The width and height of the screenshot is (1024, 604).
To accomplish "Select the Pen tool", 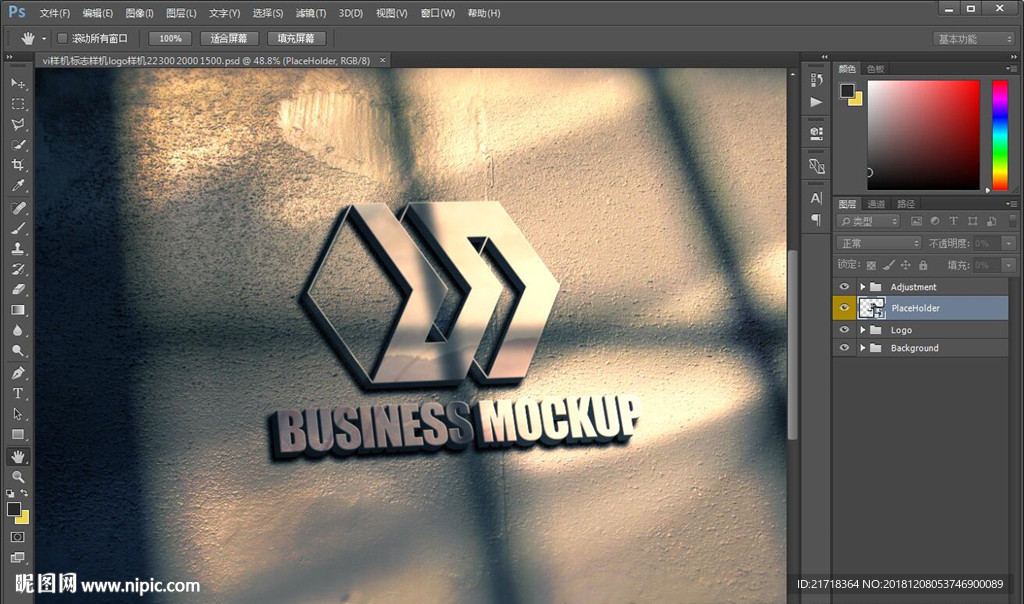I will [18, 374].
